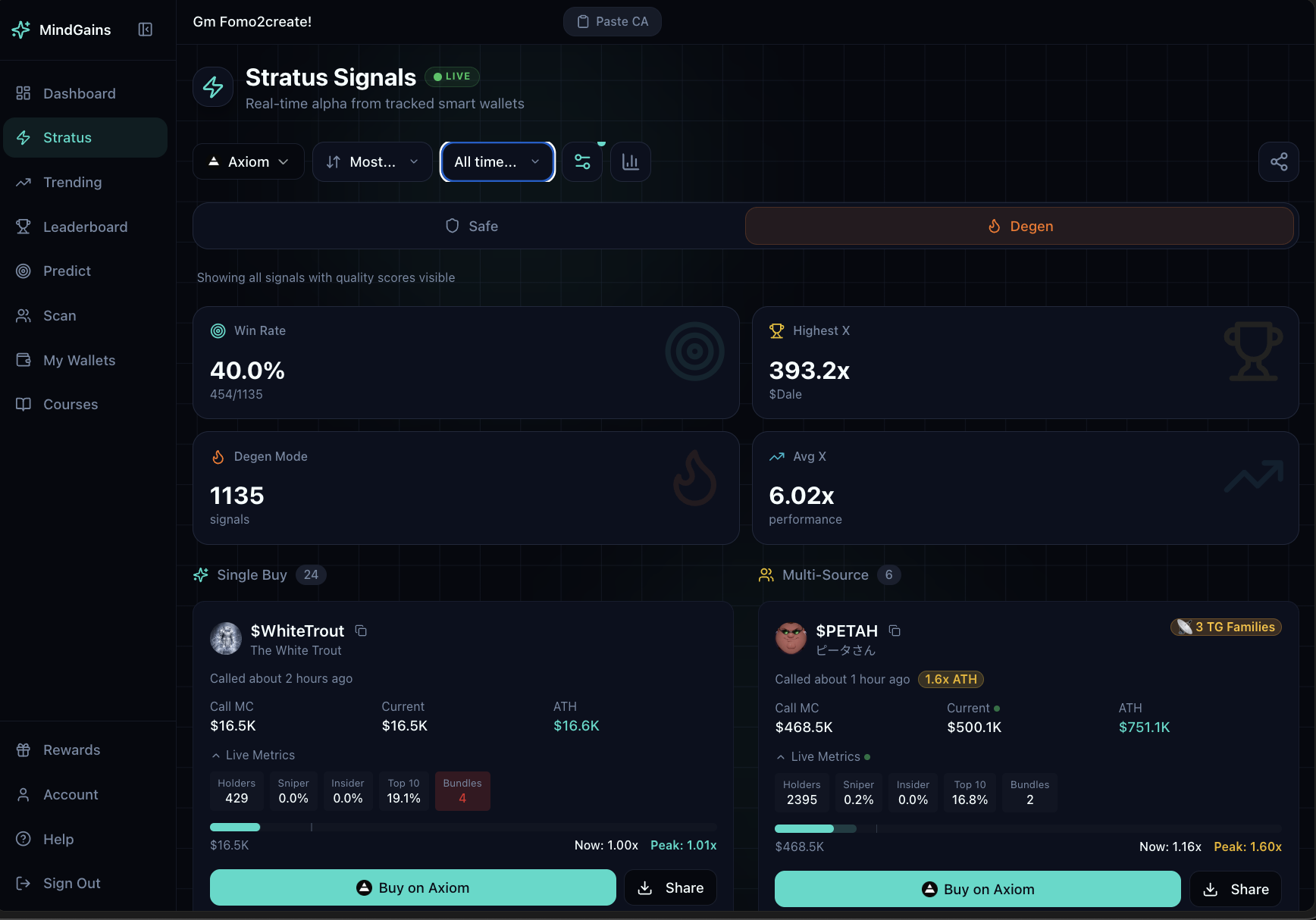This screenshot has height=920, width=1316.
Task: Select the Leaderboard in the sidebar
Action: tap(84, 227)
